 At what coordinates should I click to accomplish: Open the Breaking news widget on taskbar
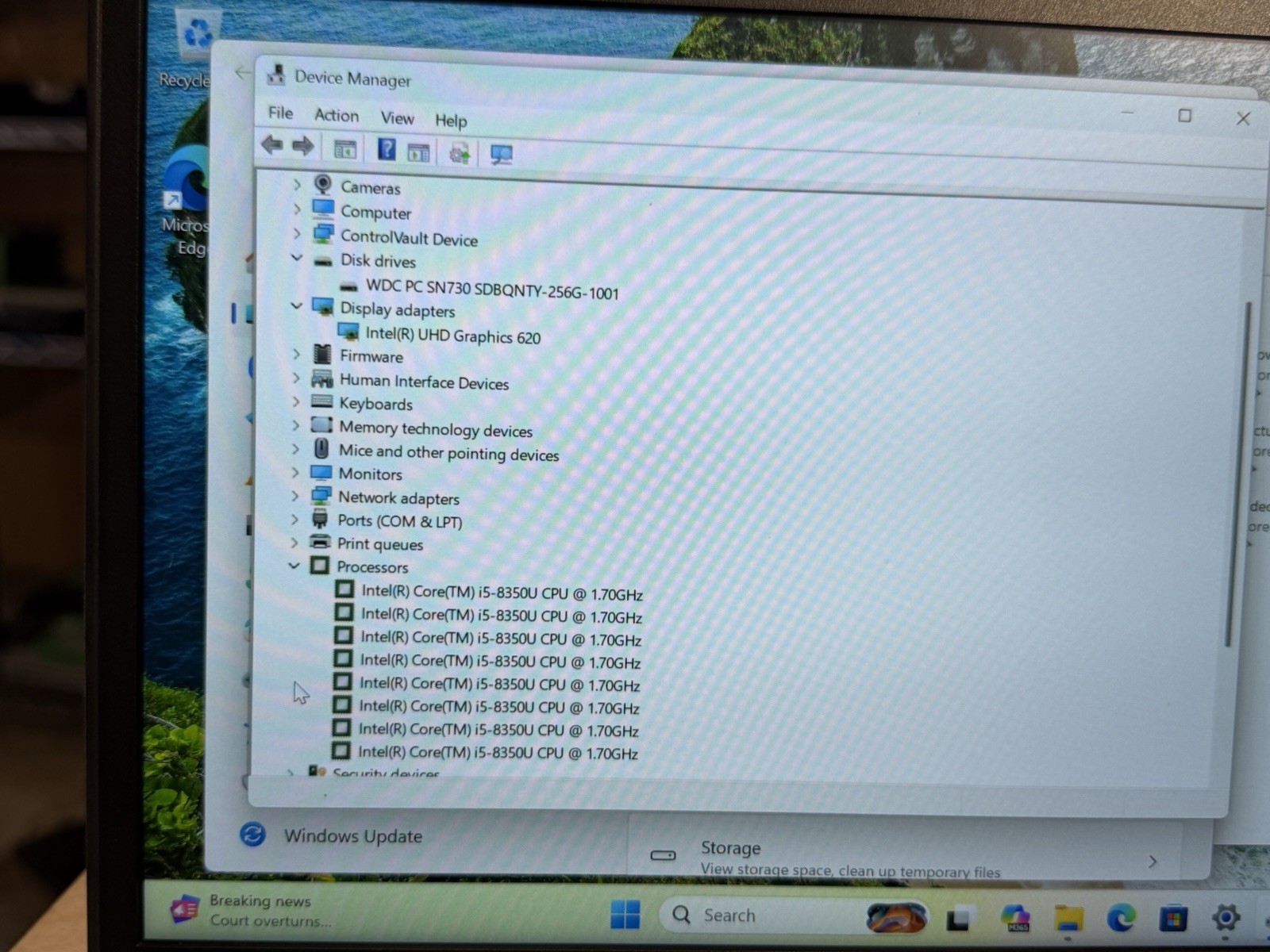(250, 910)
